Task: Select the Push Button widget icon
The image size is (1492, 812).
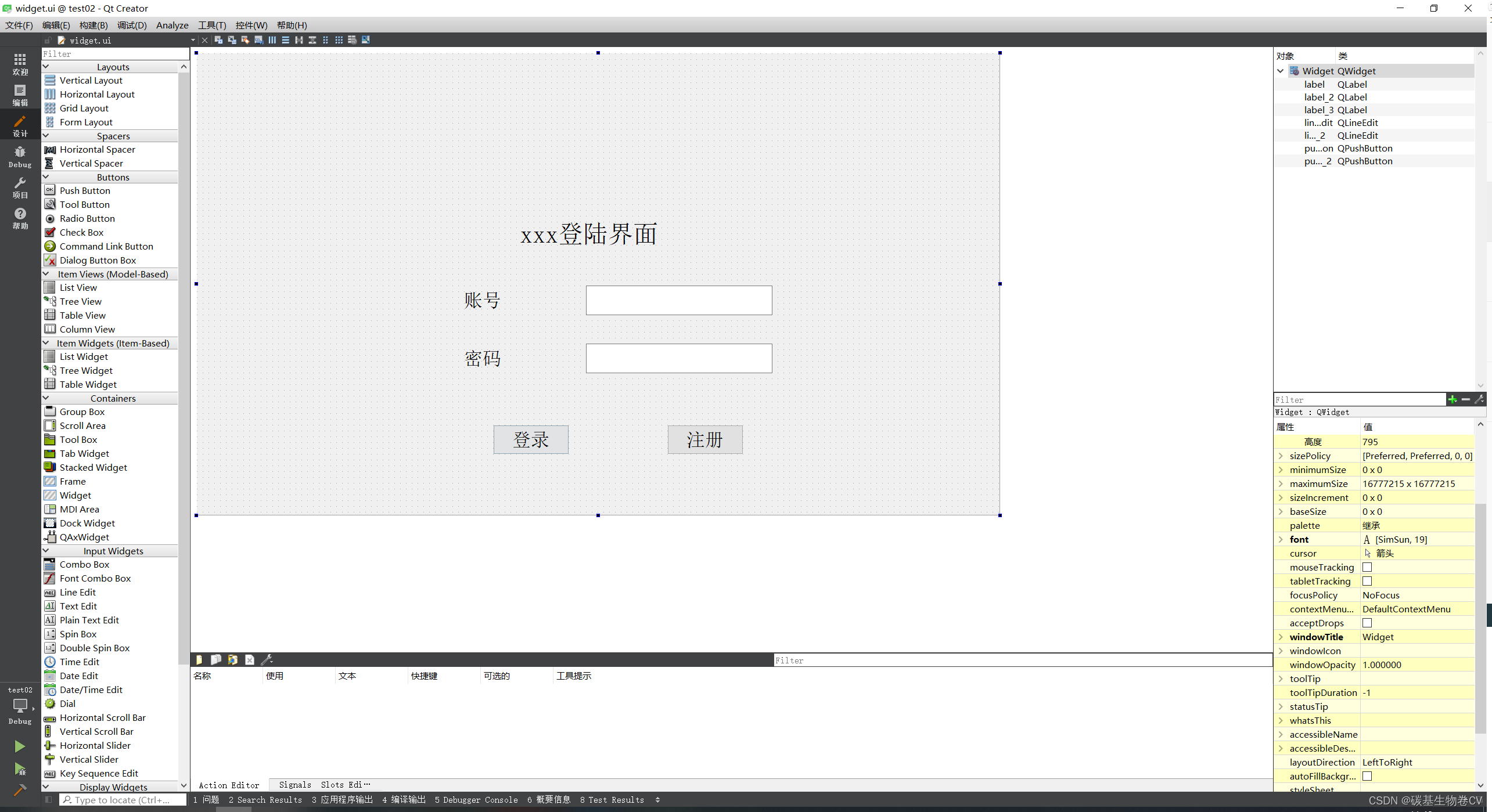Action: (x=51, y=190)
